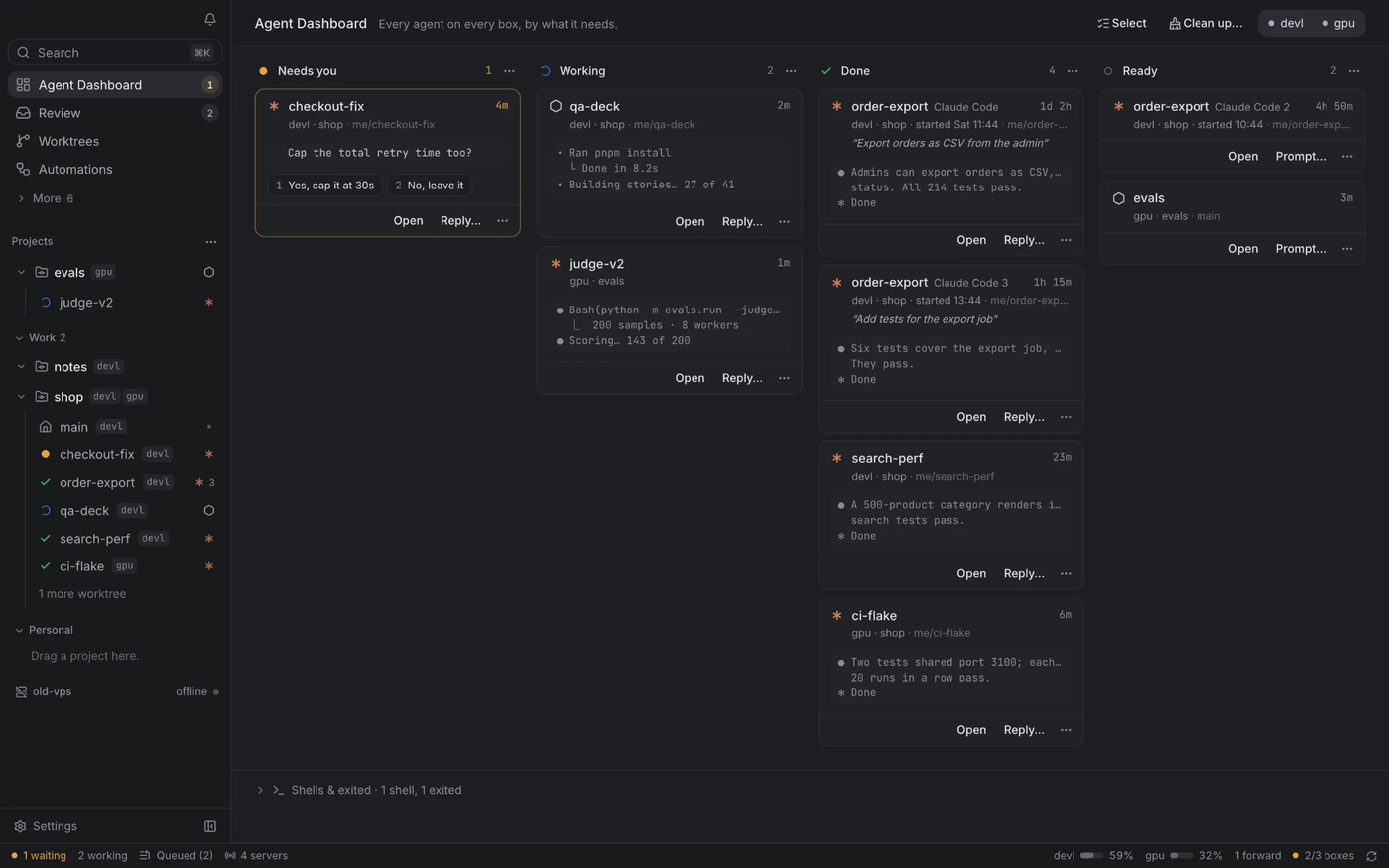Open more options on judge-v2 card
This screenshot has width=1389, height=868.
pos(784,378)
